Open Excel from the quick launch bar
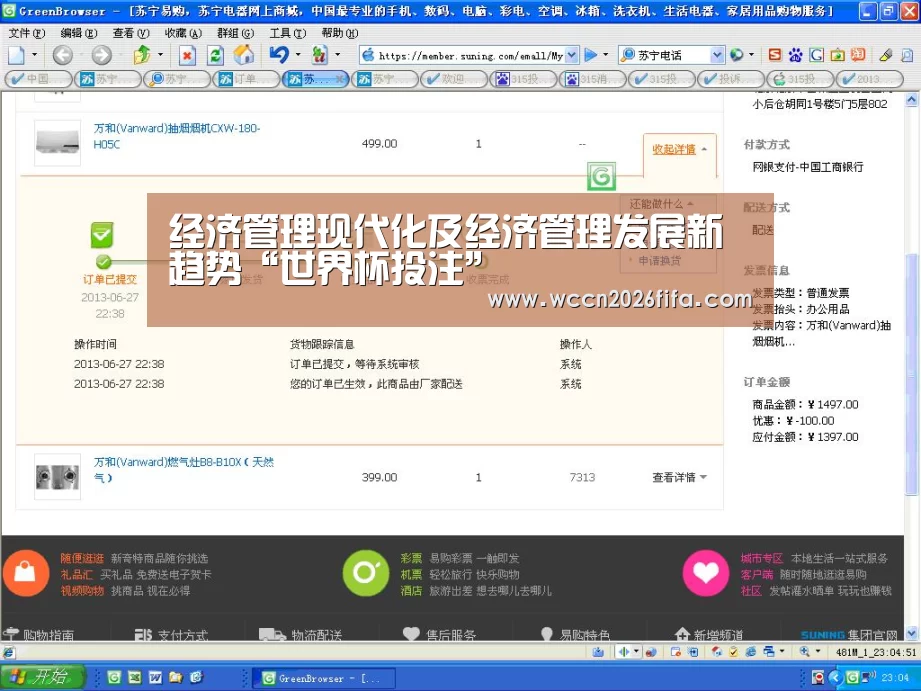This screenshot has width=921, height=691. (135, 677)
